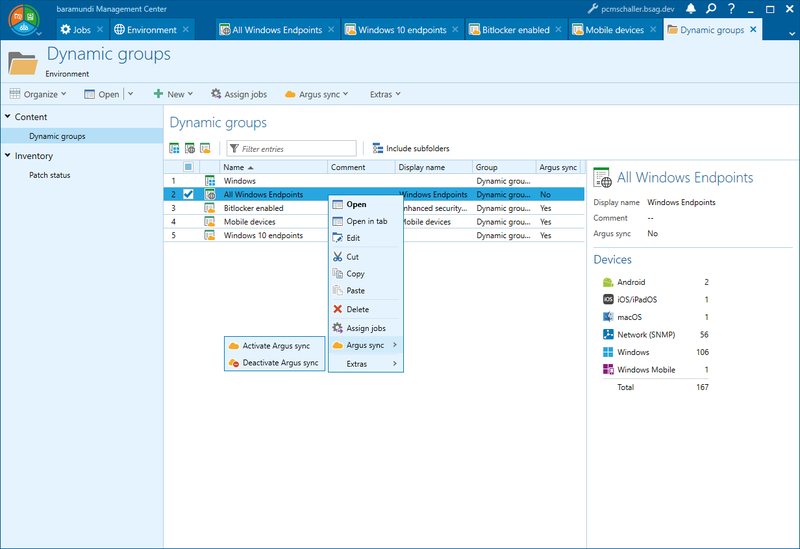Screen dimensions: 800x549
Task: Click the Deactivate Argus sync cloud icon
Action: coord(234,363)
